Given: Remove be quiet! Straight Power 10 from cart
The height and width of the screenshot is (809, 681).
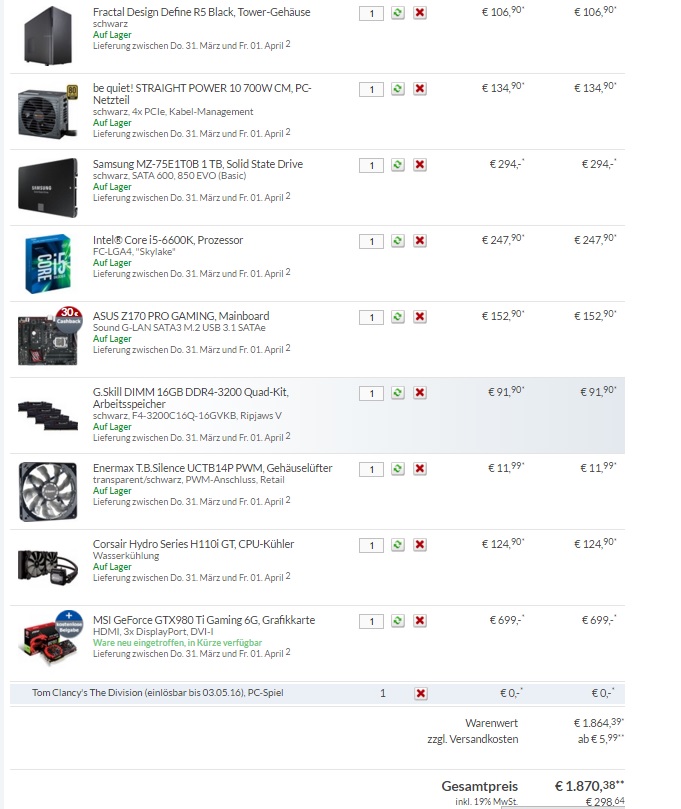Looking at the screenshot, I should pyautogui.click(x=420, y=89).
